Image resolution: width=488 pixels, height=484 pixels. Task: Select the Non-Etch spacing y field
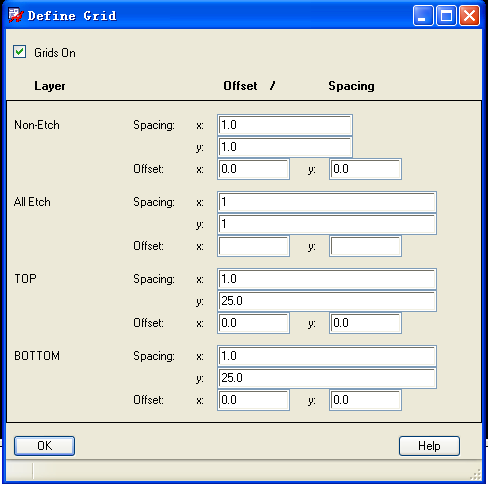tap(285, 147)
